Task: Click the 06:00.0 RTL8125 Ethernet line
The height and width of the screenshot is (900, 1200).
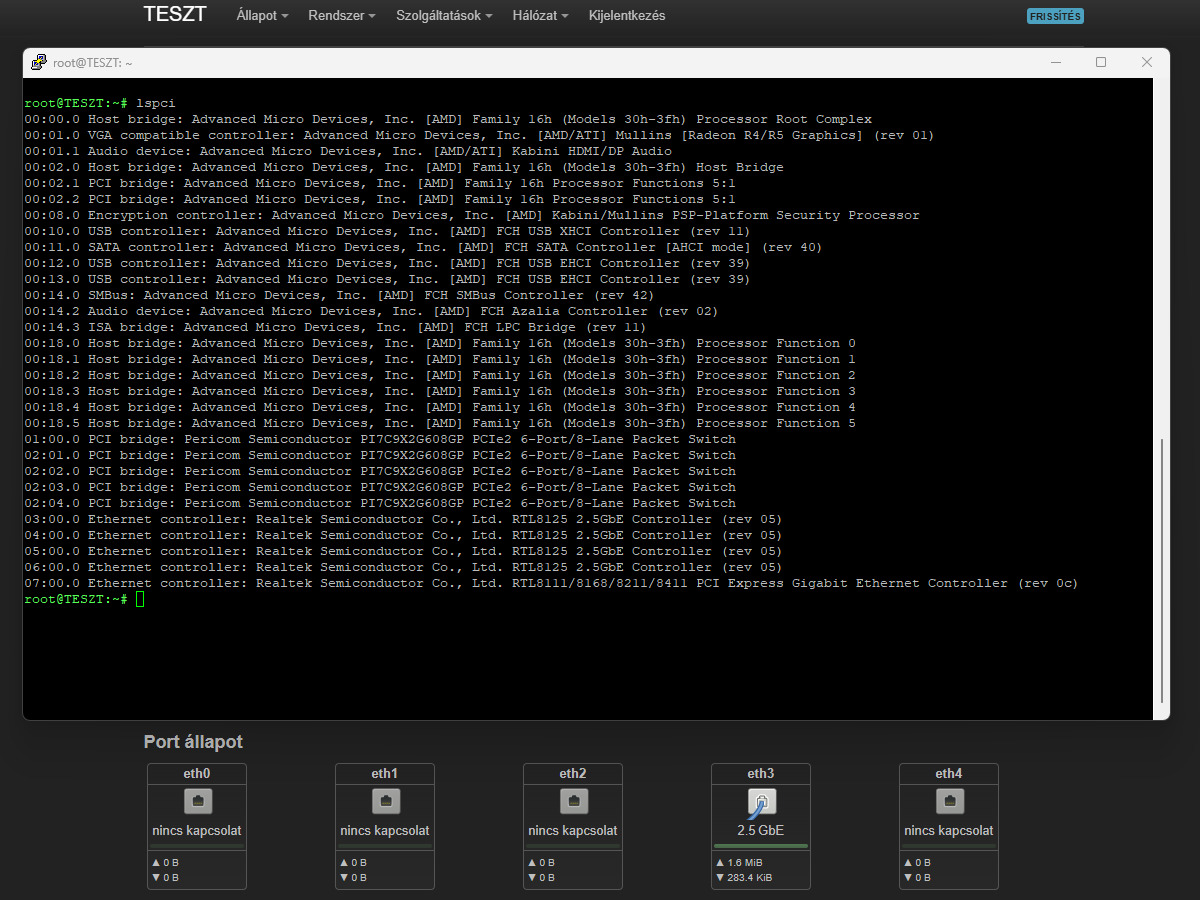Action: pos(403,567)
